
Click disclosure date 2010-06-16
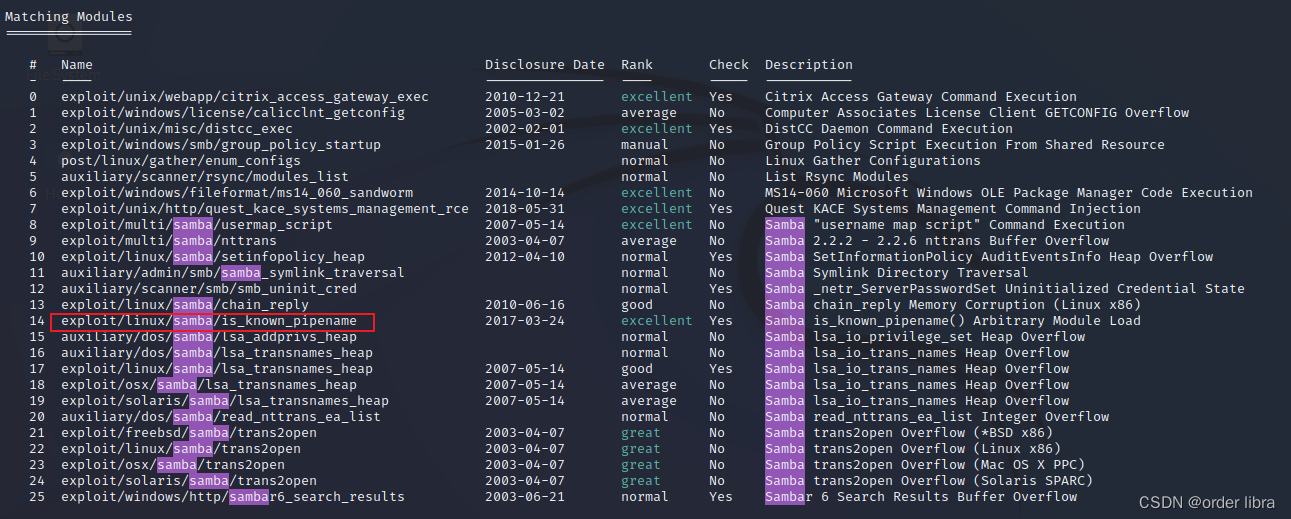tap(525, 305)
